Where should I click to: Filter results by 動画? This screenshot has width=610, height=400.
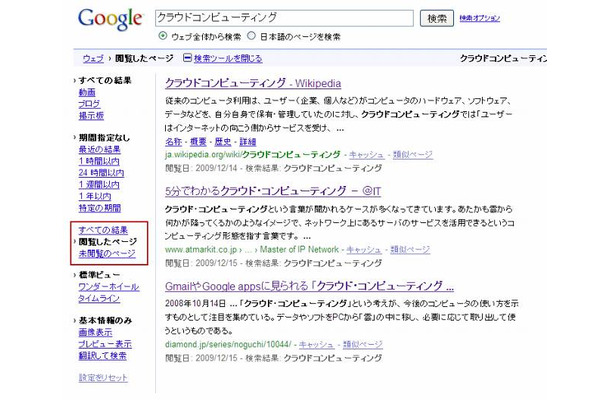click(87, 92)
